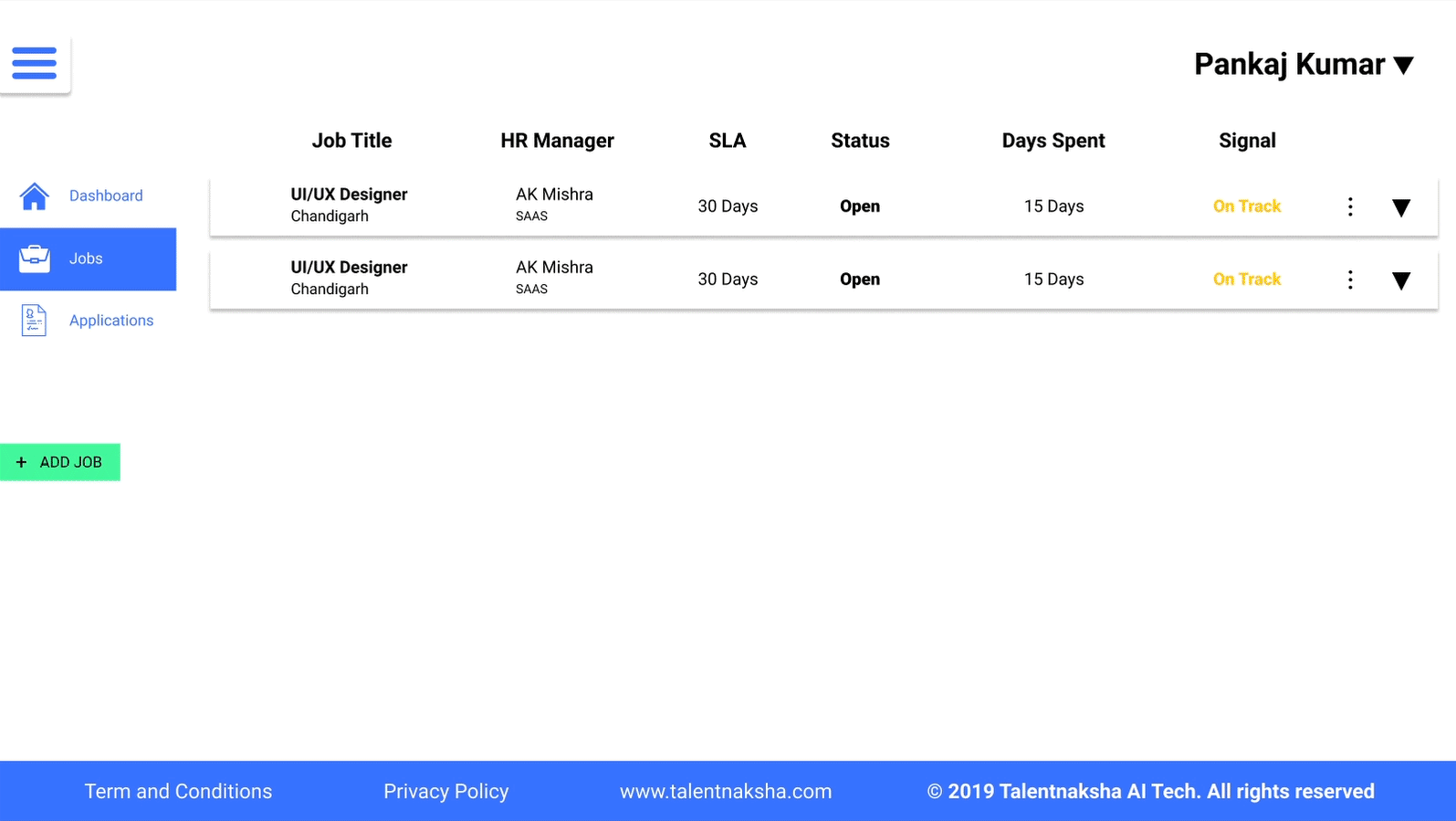This screenshot has height=821, width=1456.
Task: Click 'On Track' signal in the second row
Action: pos(1247,279)
